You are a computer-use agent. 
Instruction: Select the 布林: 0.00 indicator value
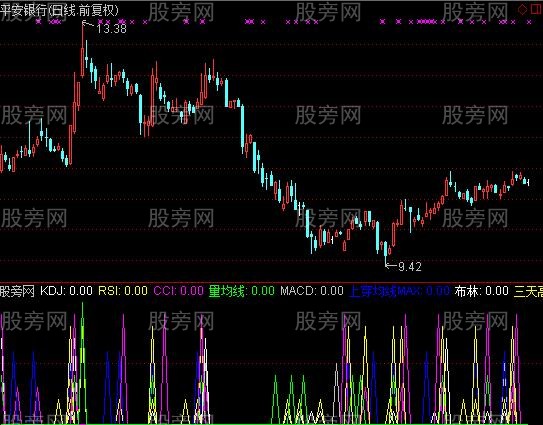482,291
